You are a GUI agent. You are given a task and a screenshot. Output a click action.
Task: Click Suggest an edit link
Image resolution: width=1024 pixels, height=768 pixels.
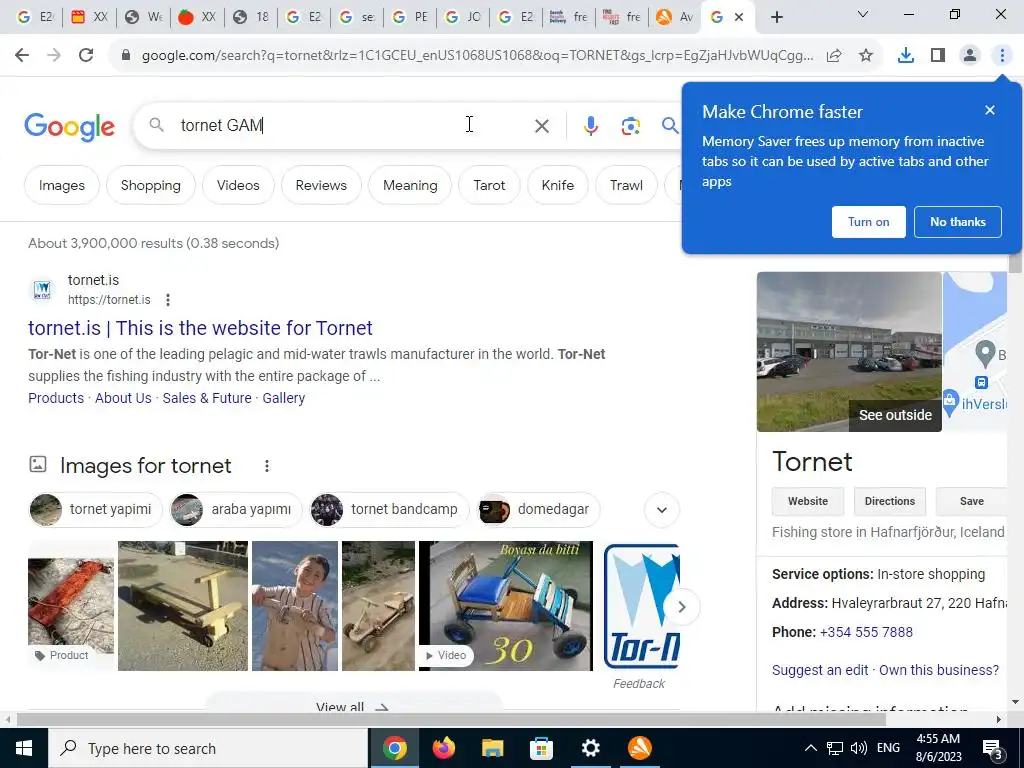pyautogui.click(x=820, y=670)
